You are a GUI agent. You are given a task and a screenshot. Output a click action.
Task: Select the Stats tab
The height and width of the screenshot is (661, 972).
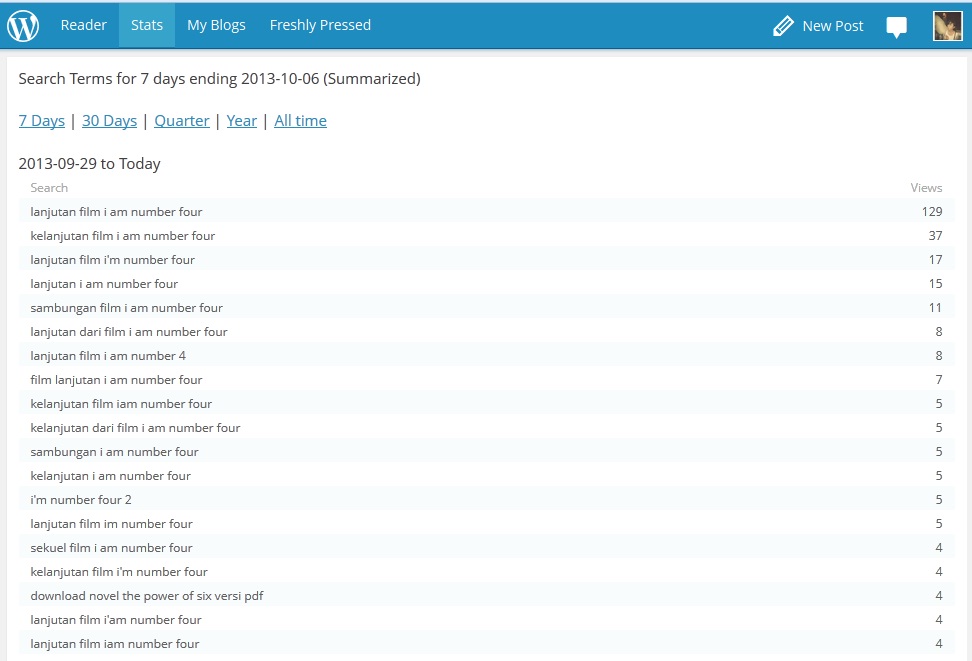(147, 25)
